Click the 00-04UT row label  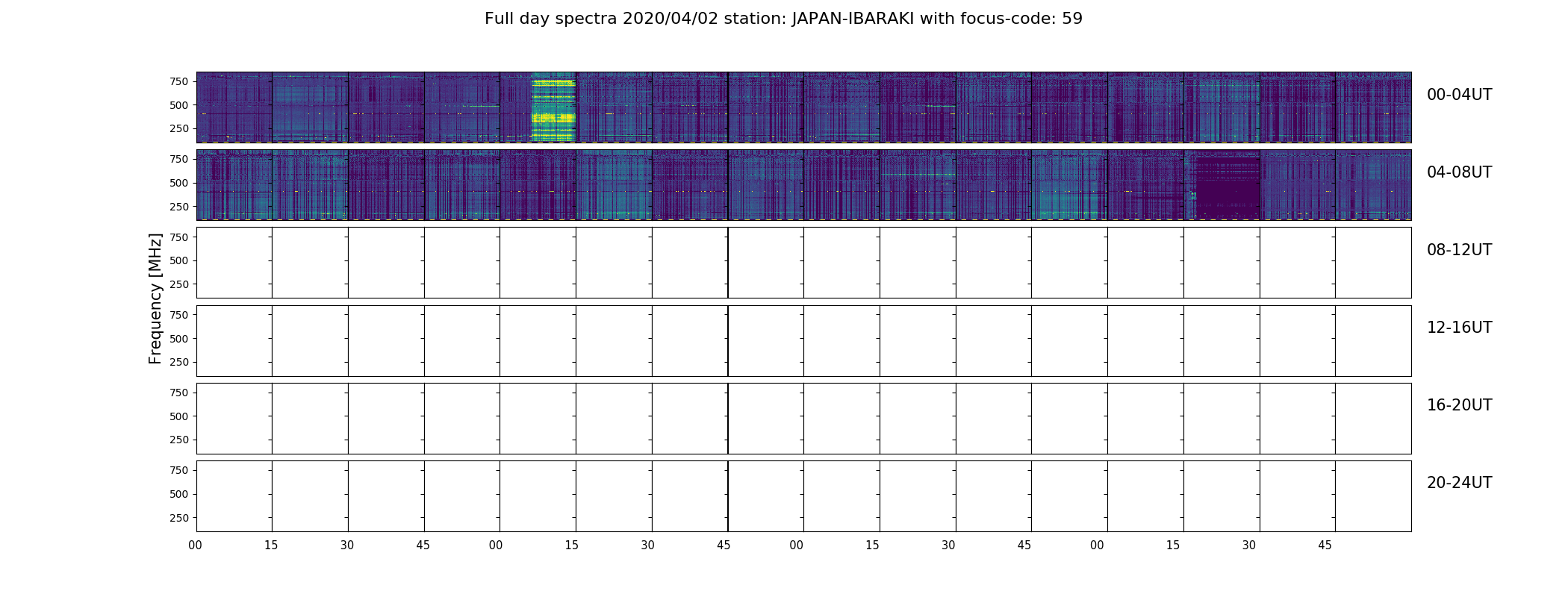(x=1459, y=95)
